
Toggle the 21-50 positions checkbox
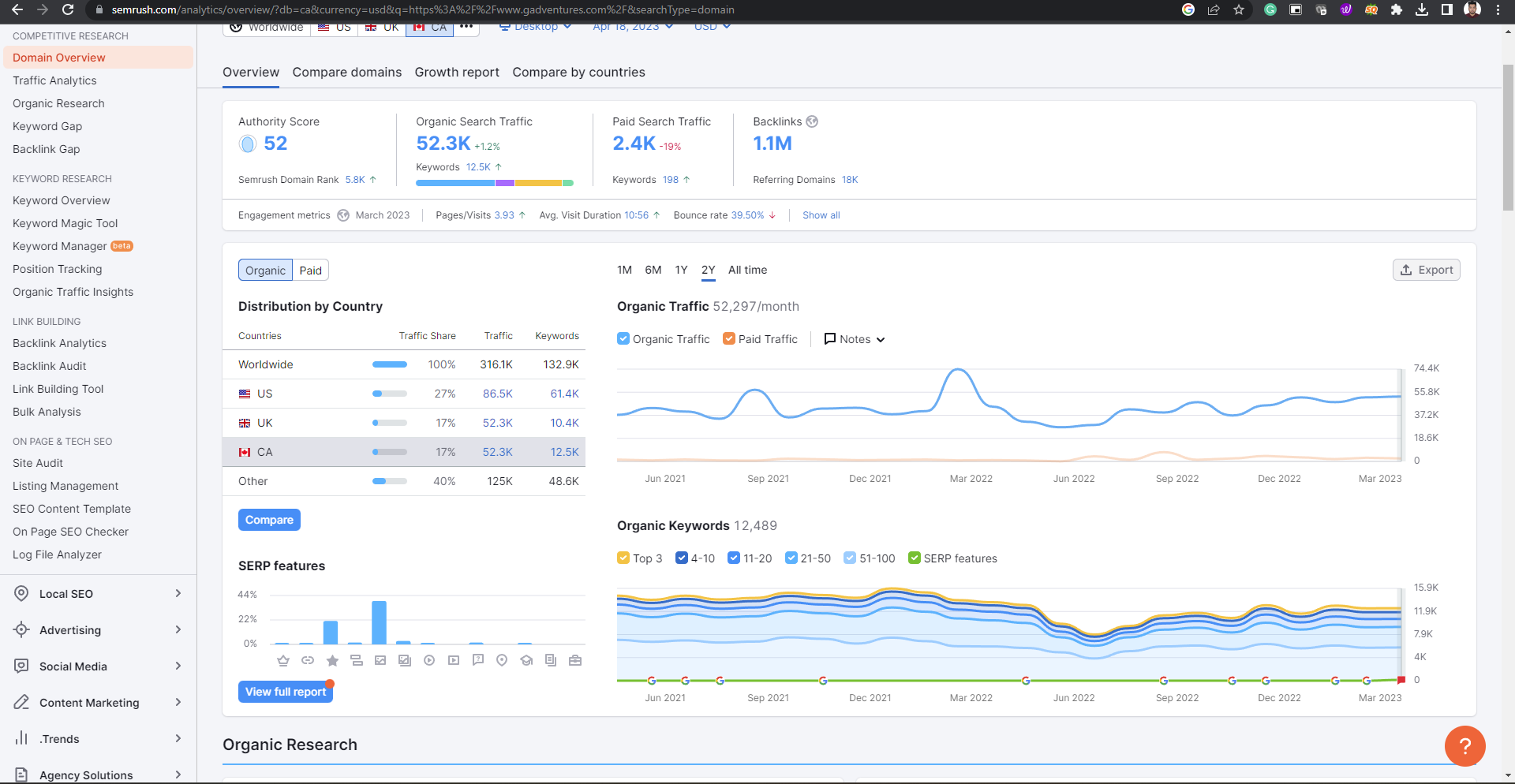(791, 558)
